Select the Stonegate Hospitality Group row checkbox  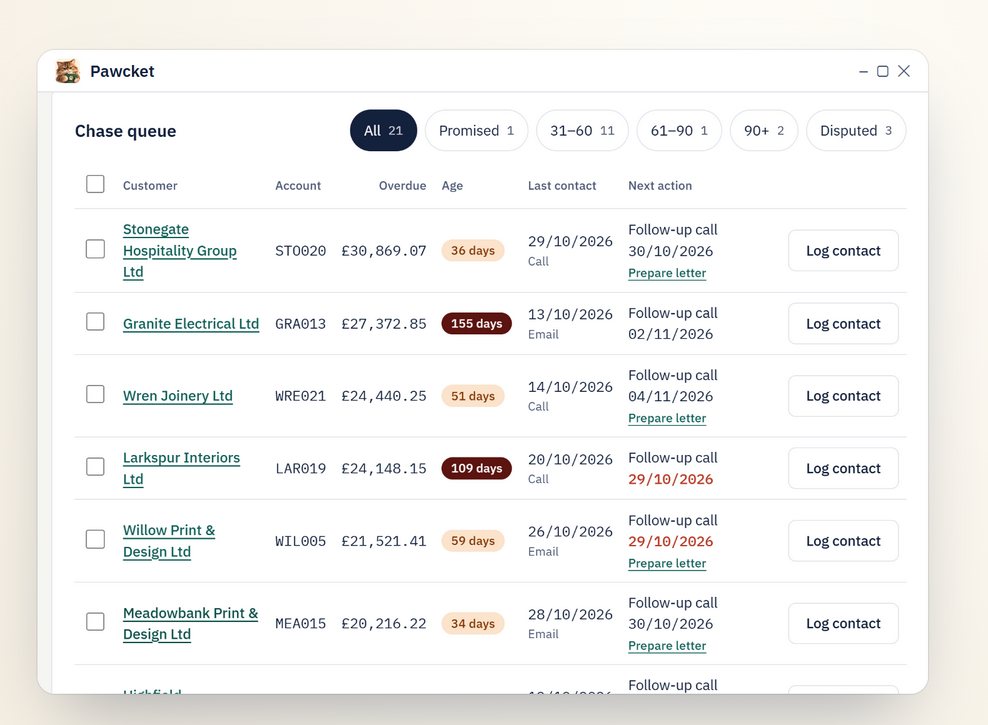pos(95,249)
